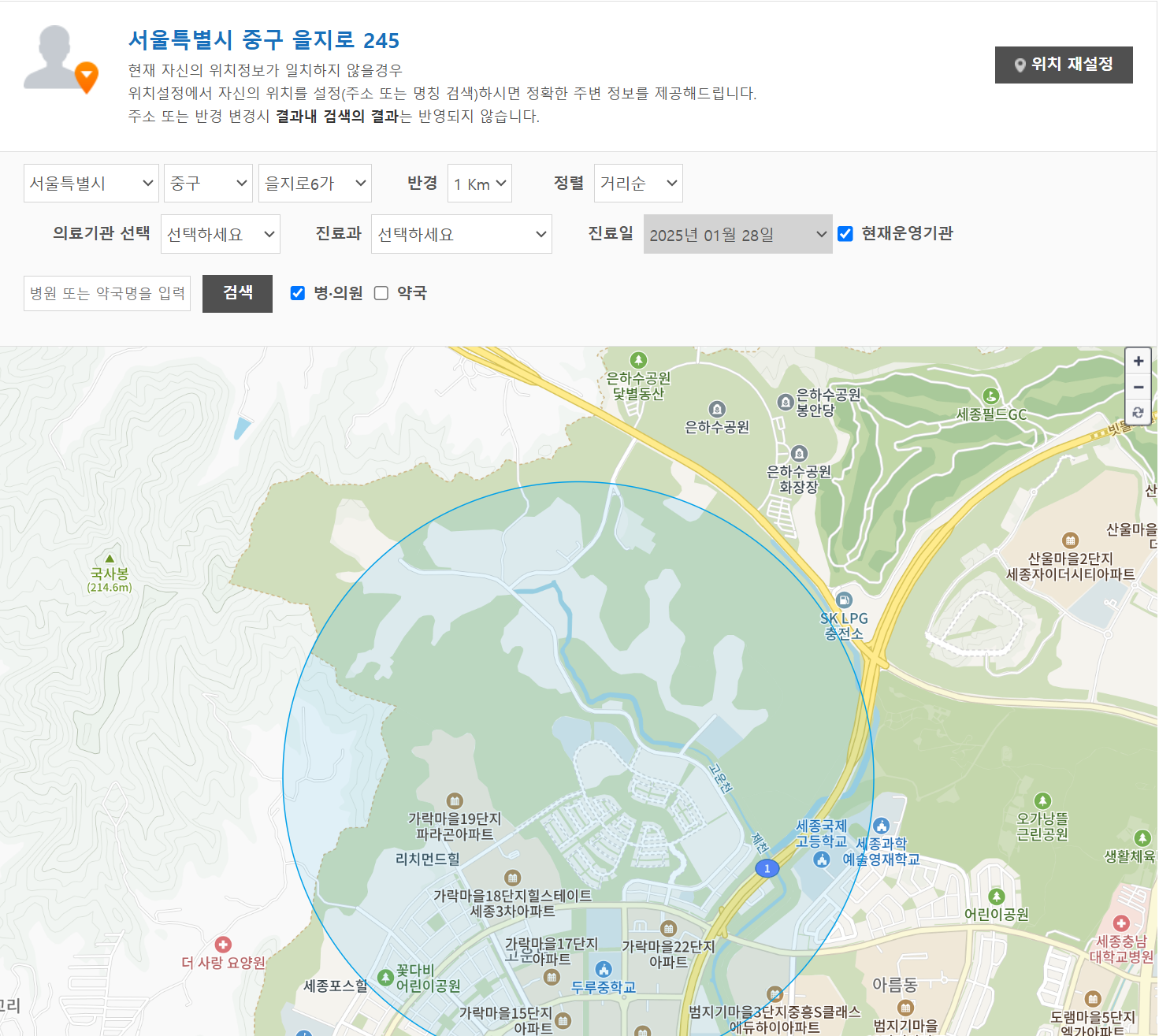
Task: Open the 서울특별시 region dropdown
Action: point(91,183)
